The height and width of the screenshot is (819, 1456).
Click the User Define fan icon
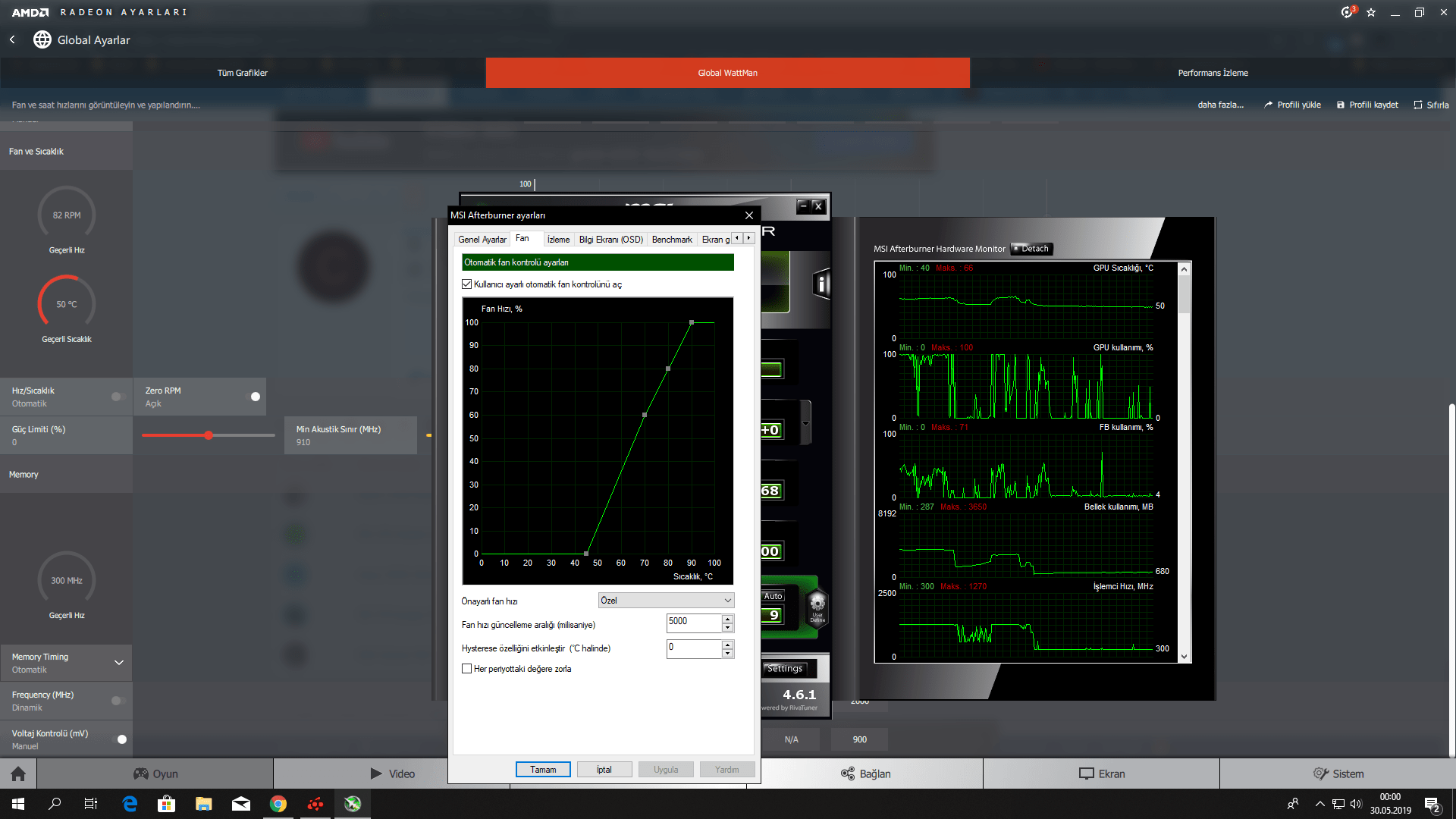[817, 607]
